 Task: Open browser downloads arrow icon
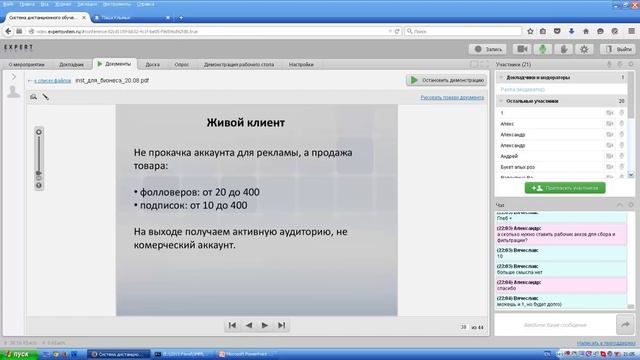(x=571, y=31)
